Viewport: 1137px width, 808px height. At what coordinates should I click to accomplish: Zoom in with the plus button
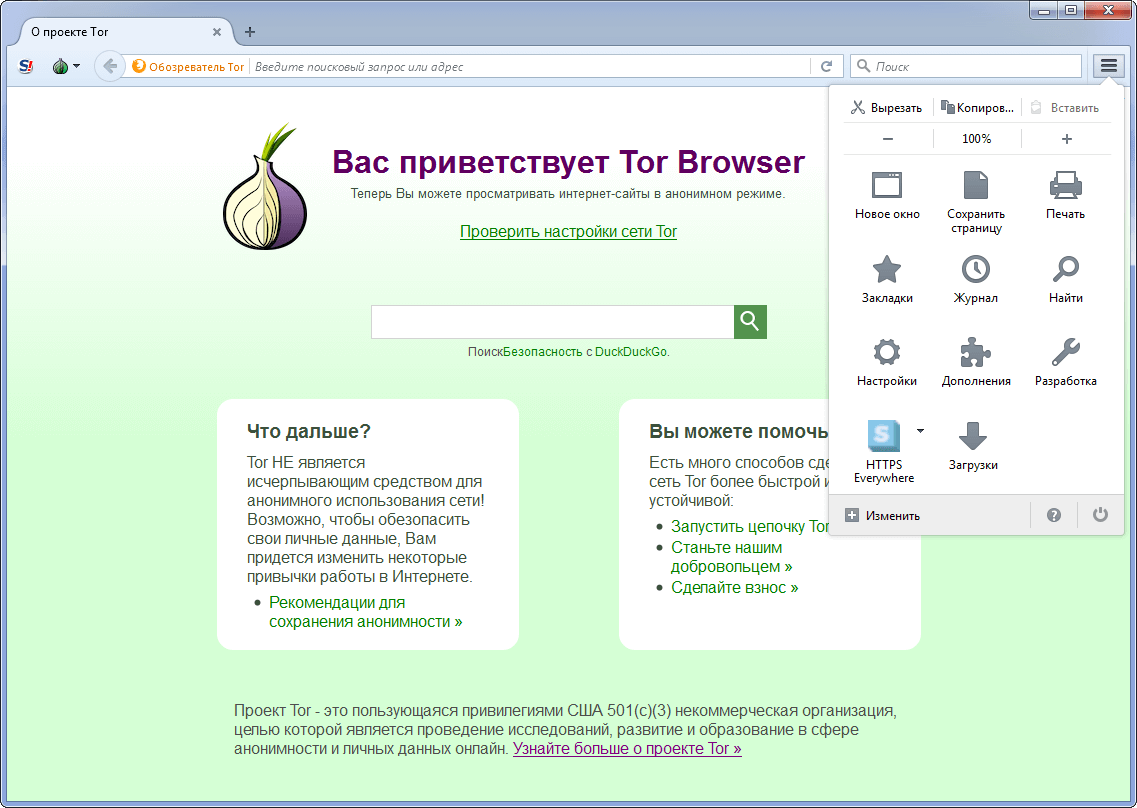click(1066, 139)
